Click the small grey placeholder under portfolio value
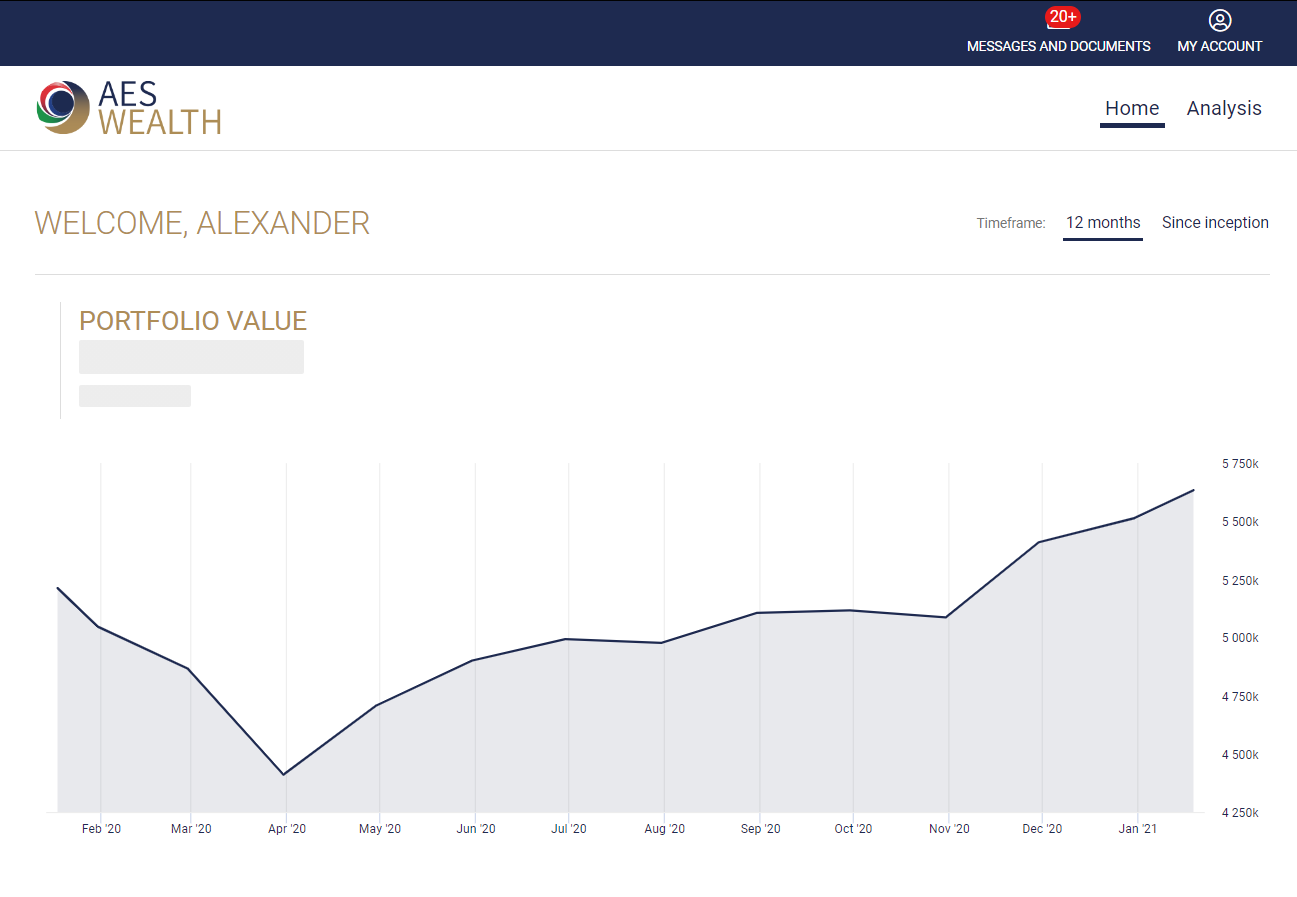 coord(135,396)
